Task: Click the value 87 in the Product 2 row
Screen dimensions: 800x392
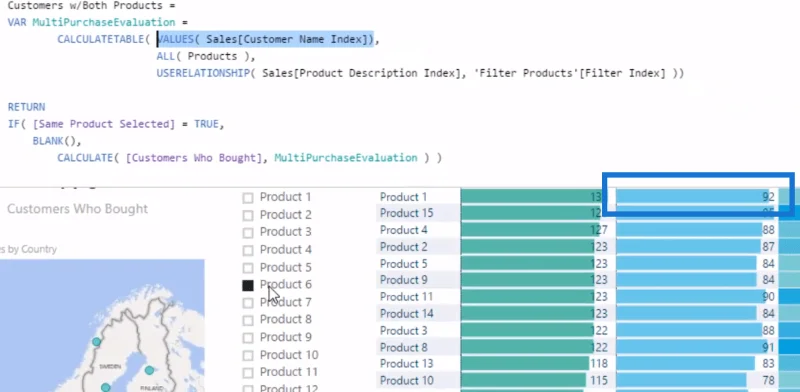Action: (x=768, y=247)
